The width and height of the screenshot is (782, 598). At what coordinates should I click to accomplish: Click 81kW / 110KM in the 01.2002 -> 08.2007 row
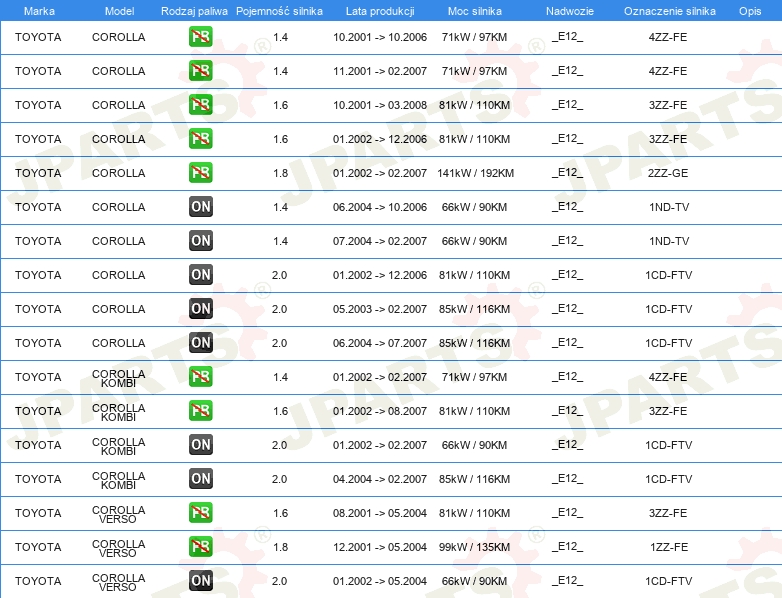[x=474, y=411]
